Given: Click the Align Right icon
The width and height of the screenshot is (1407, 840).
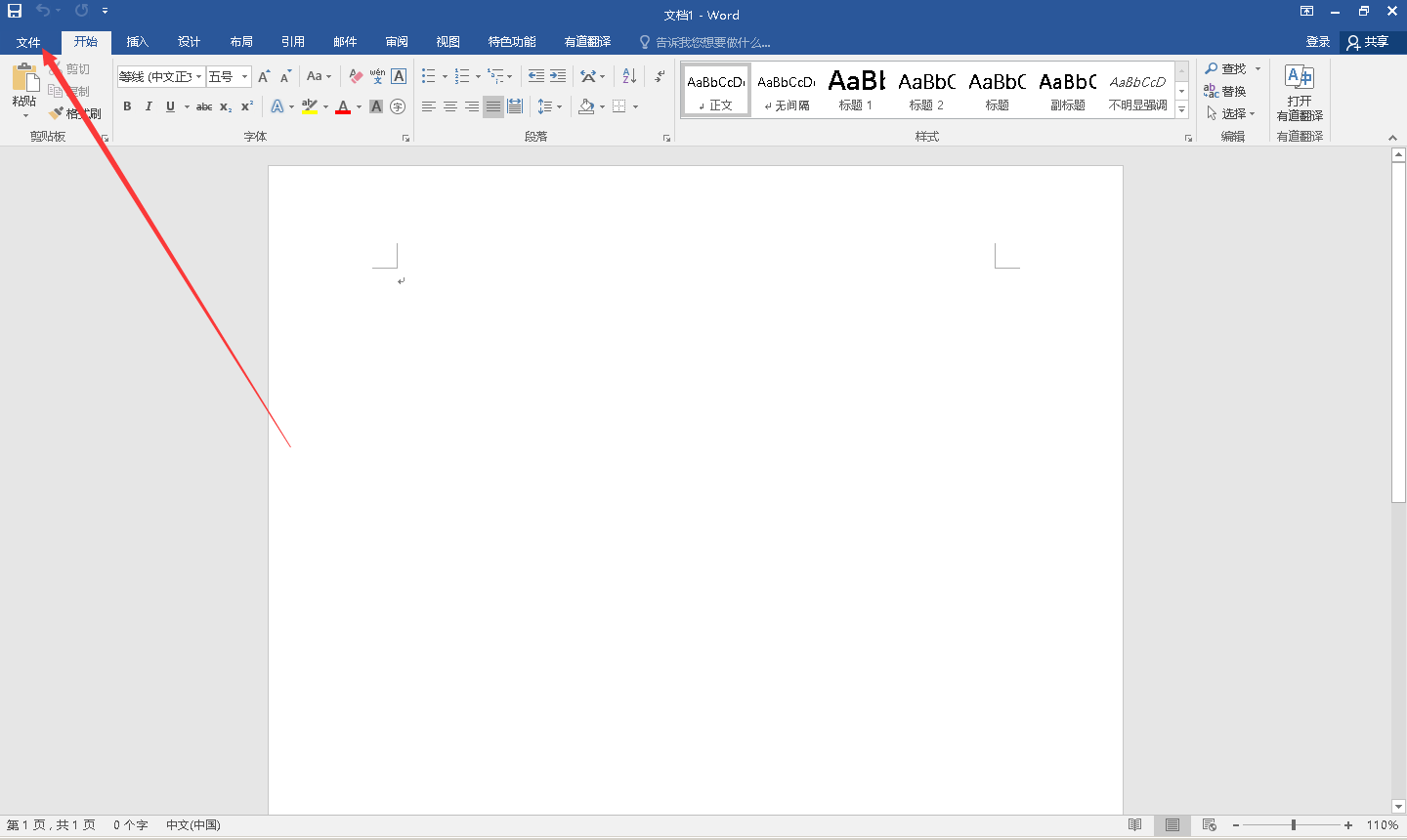Looking at the screenshot, I should 472,106.
